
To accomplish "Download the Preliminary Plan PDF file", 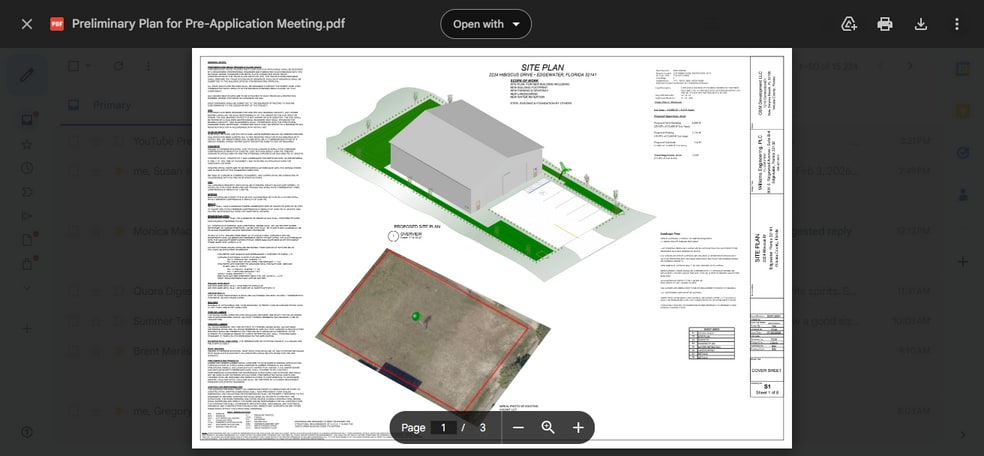I will pos(921,24).
